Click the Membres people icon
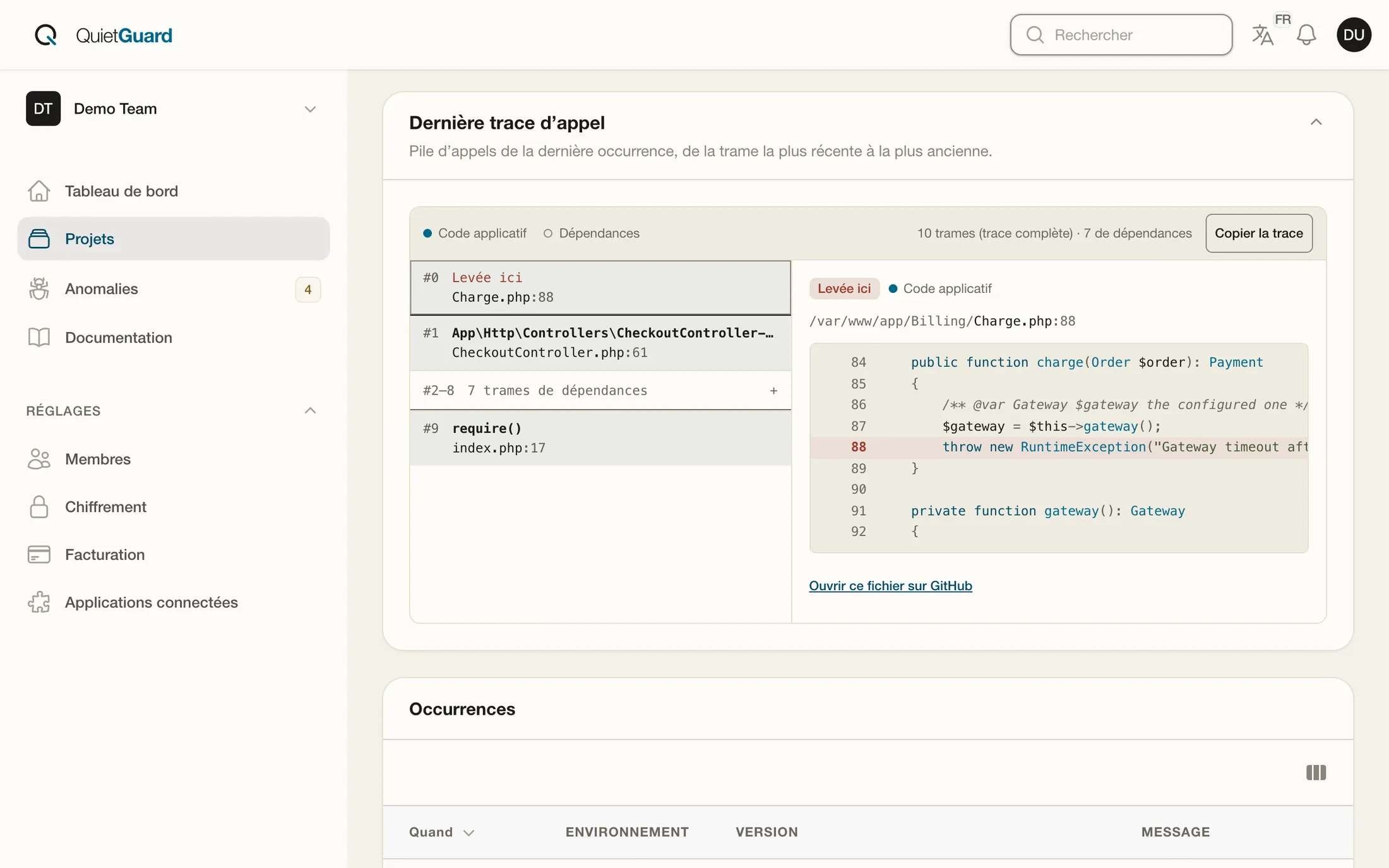This screenshot has height=868, width=1389. tap(39, 459)
